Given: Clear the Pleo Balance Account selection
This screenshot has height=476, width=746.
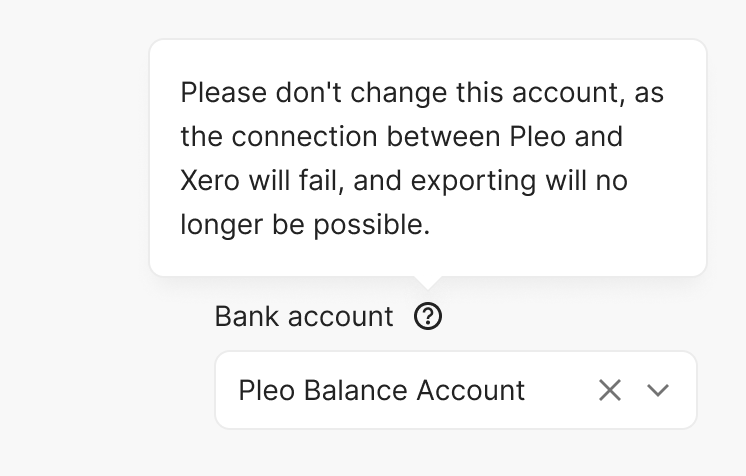Looking at the screenshot, I should point(610,390).
